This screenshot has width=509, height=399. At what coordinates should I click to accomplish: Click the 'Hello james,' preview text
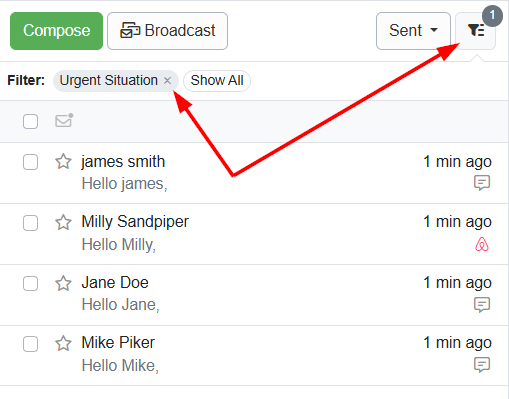coord(124,184)
